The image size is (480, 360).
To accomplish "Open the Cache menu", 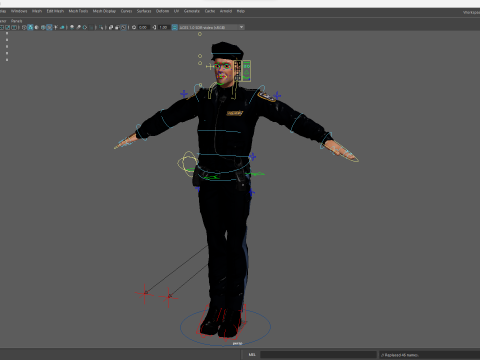I will point(210,11).
